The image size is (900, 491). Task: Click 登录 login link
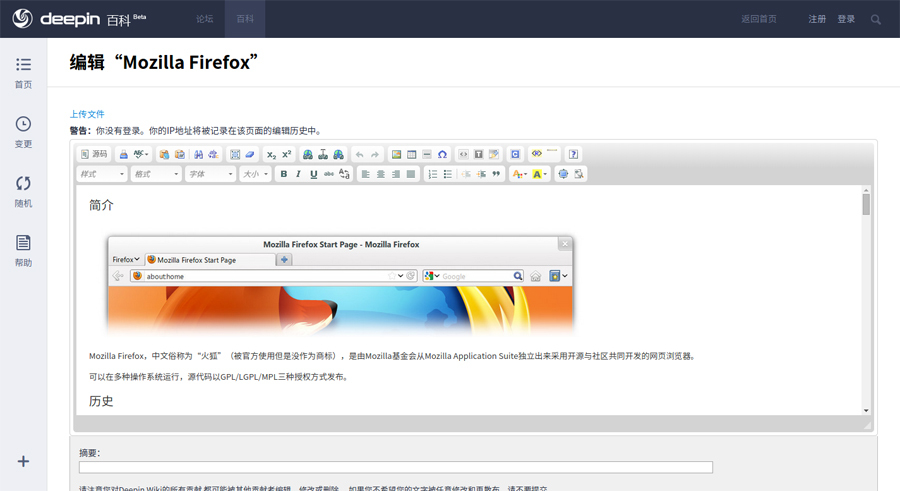pyautogui.click(x=846, y=19)
